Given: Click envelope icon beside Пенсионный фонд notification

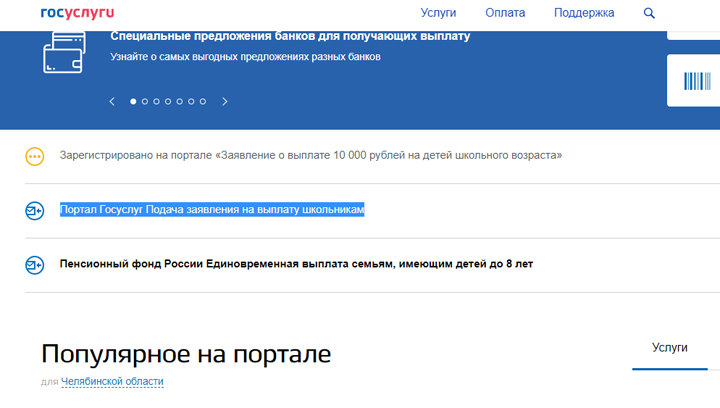Looking at the screenshot, I should (34, 265).
